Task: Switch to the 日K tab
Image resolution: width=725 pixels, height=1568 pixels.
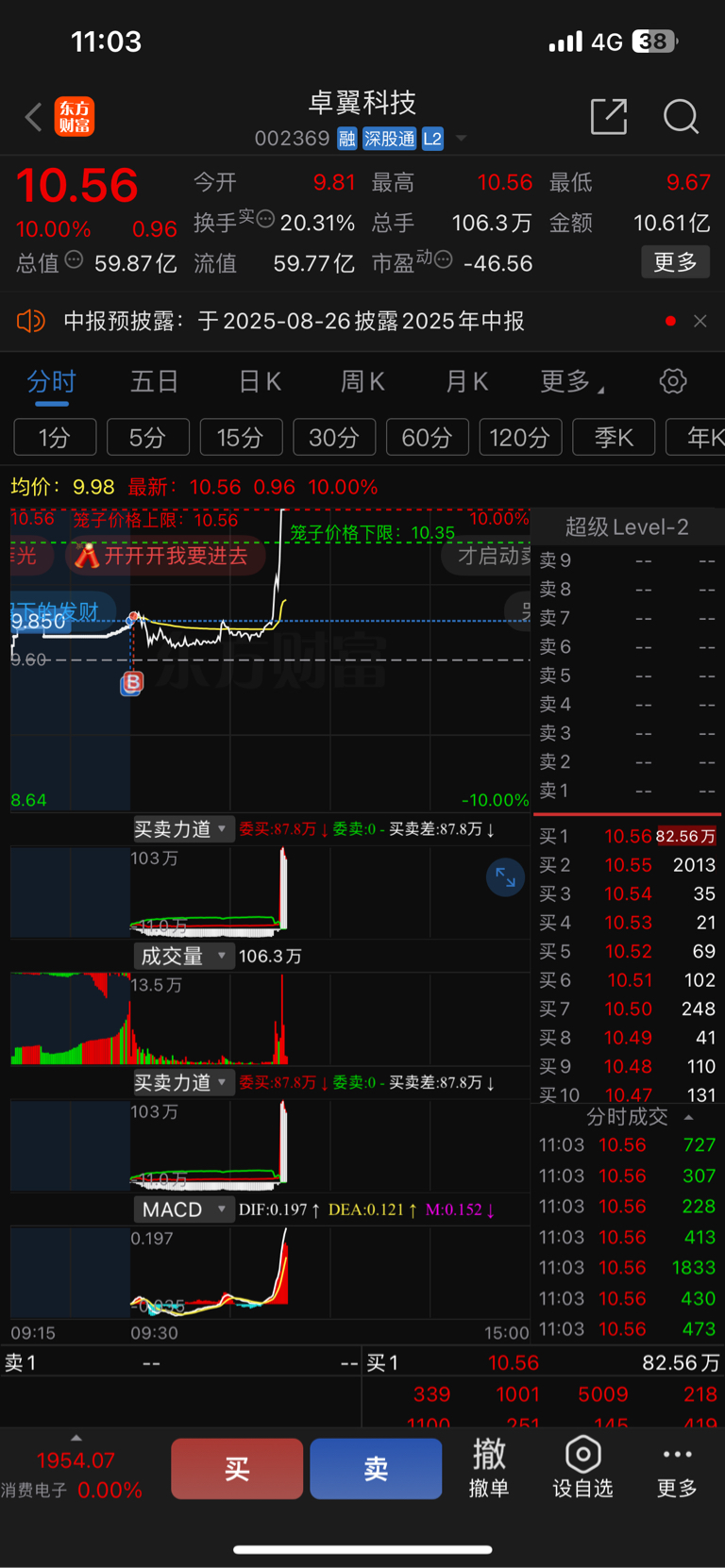Action: (x=260, y=382)
